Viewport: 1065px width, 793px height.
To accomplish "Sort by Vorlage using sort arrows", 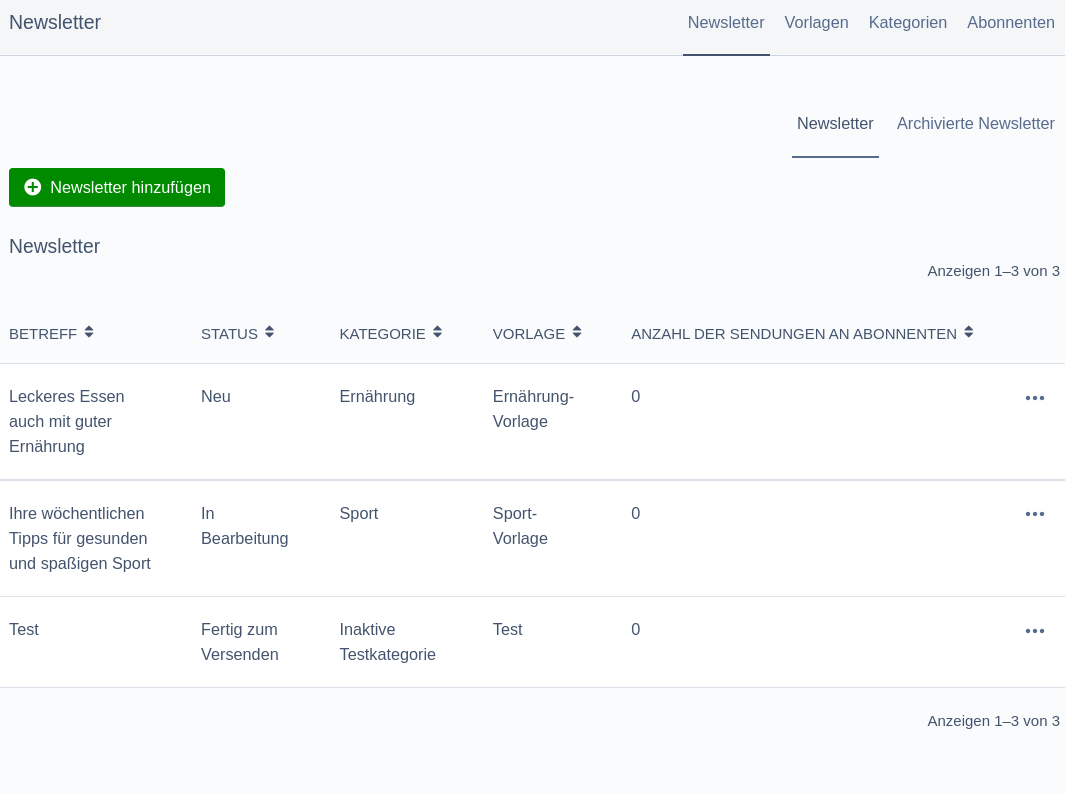I will pyautogui.click(x=577, y=333).
